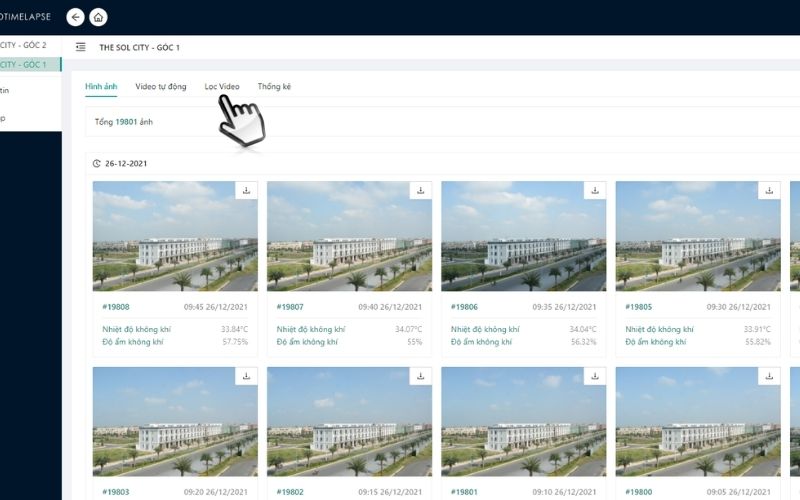
Task: Click temperature value 33.91°C
Action: (x=758, y=329)
